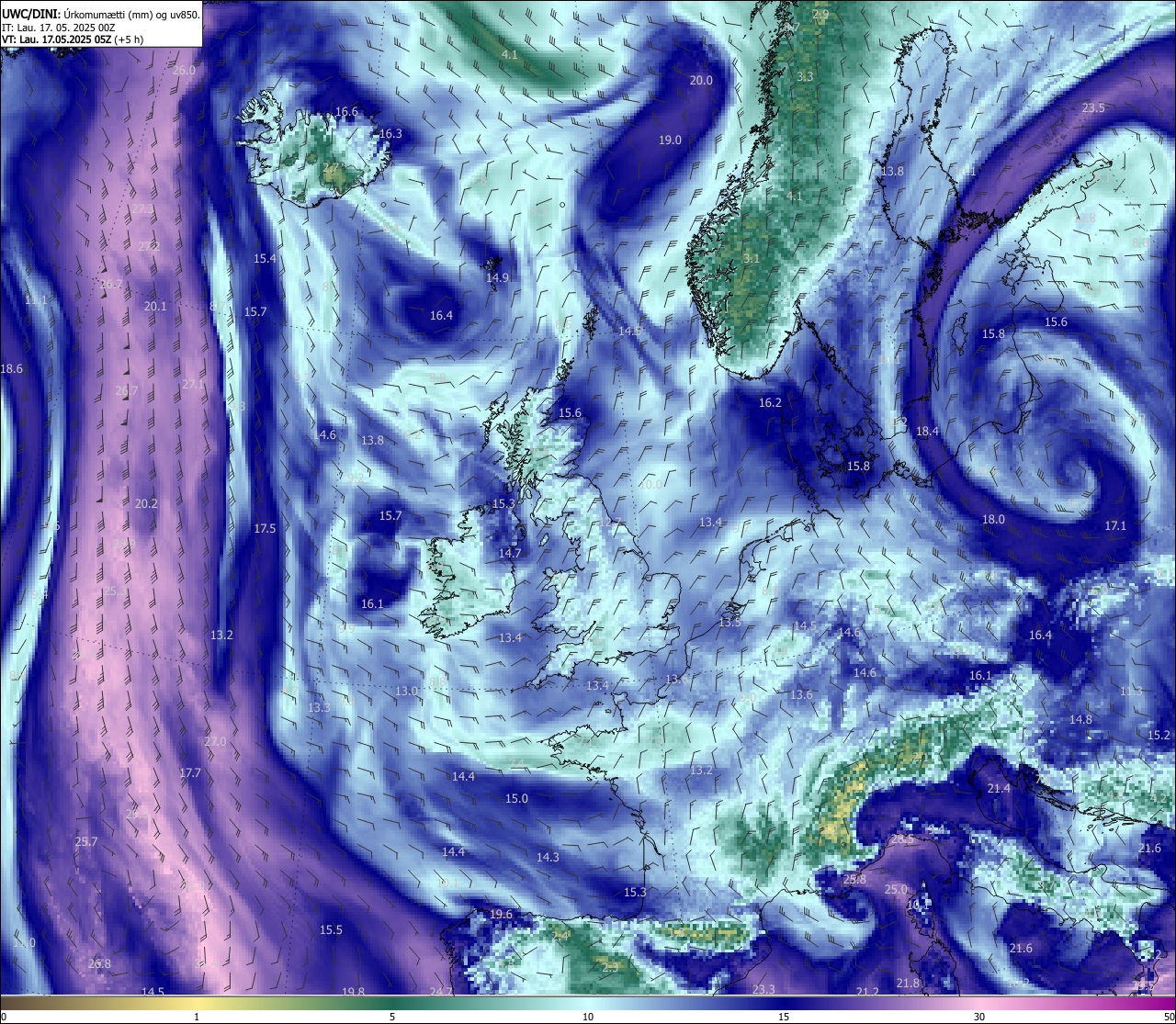Click the '17.7' value label

click(190, 773)
